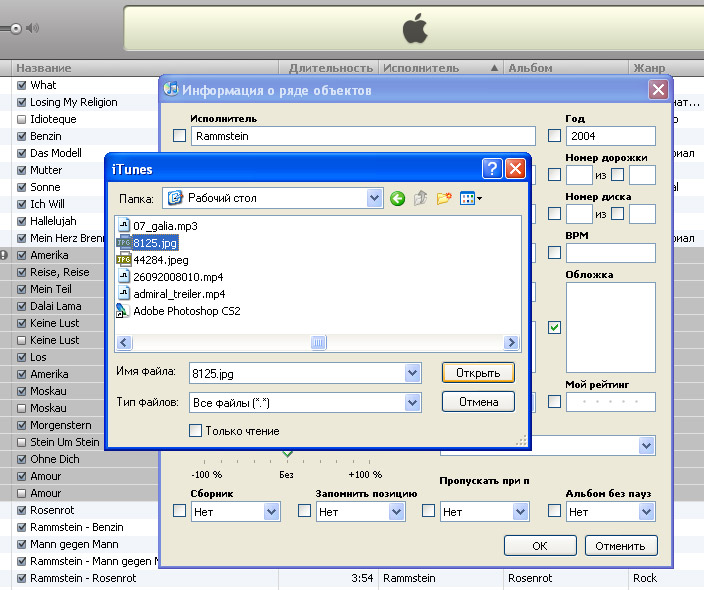This screenshot has width=704, height=590.
Task: Click the Отмена button in file dialog
Action: point(478,402)
